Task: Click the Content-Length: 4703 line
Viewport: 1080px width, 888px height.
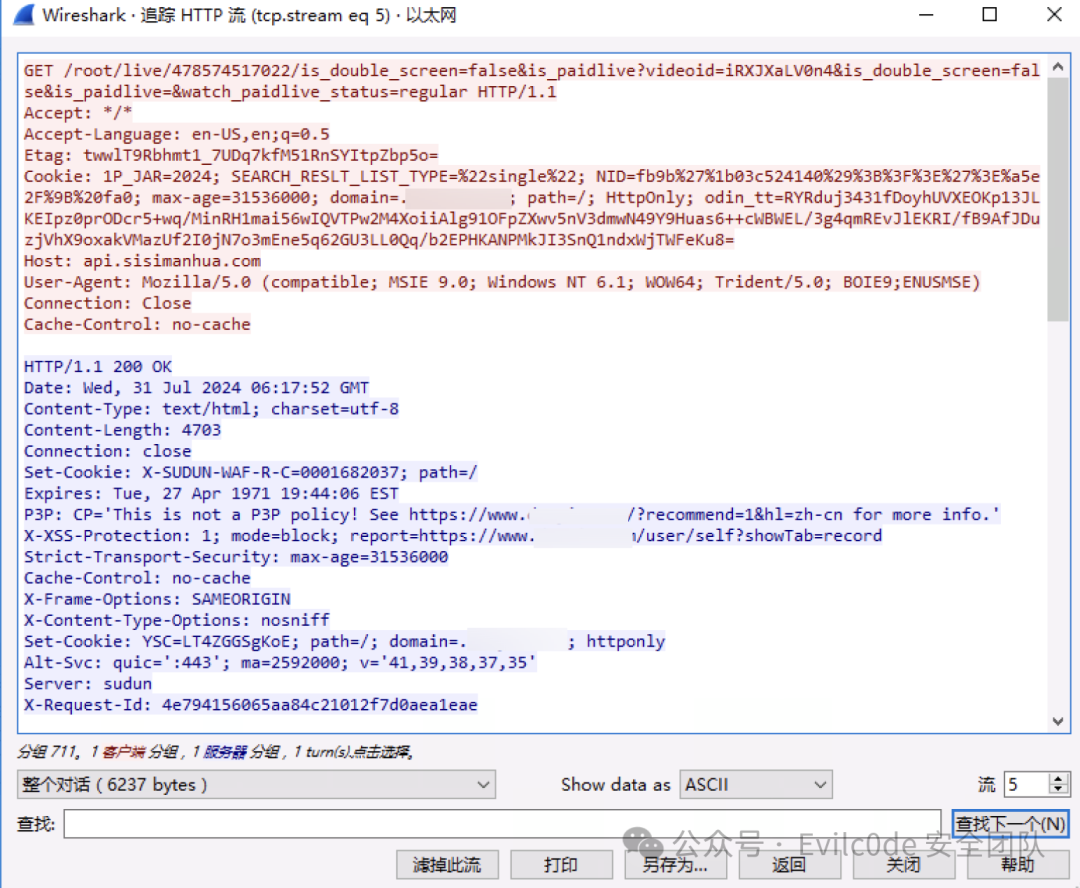Action: click(123, 430)
